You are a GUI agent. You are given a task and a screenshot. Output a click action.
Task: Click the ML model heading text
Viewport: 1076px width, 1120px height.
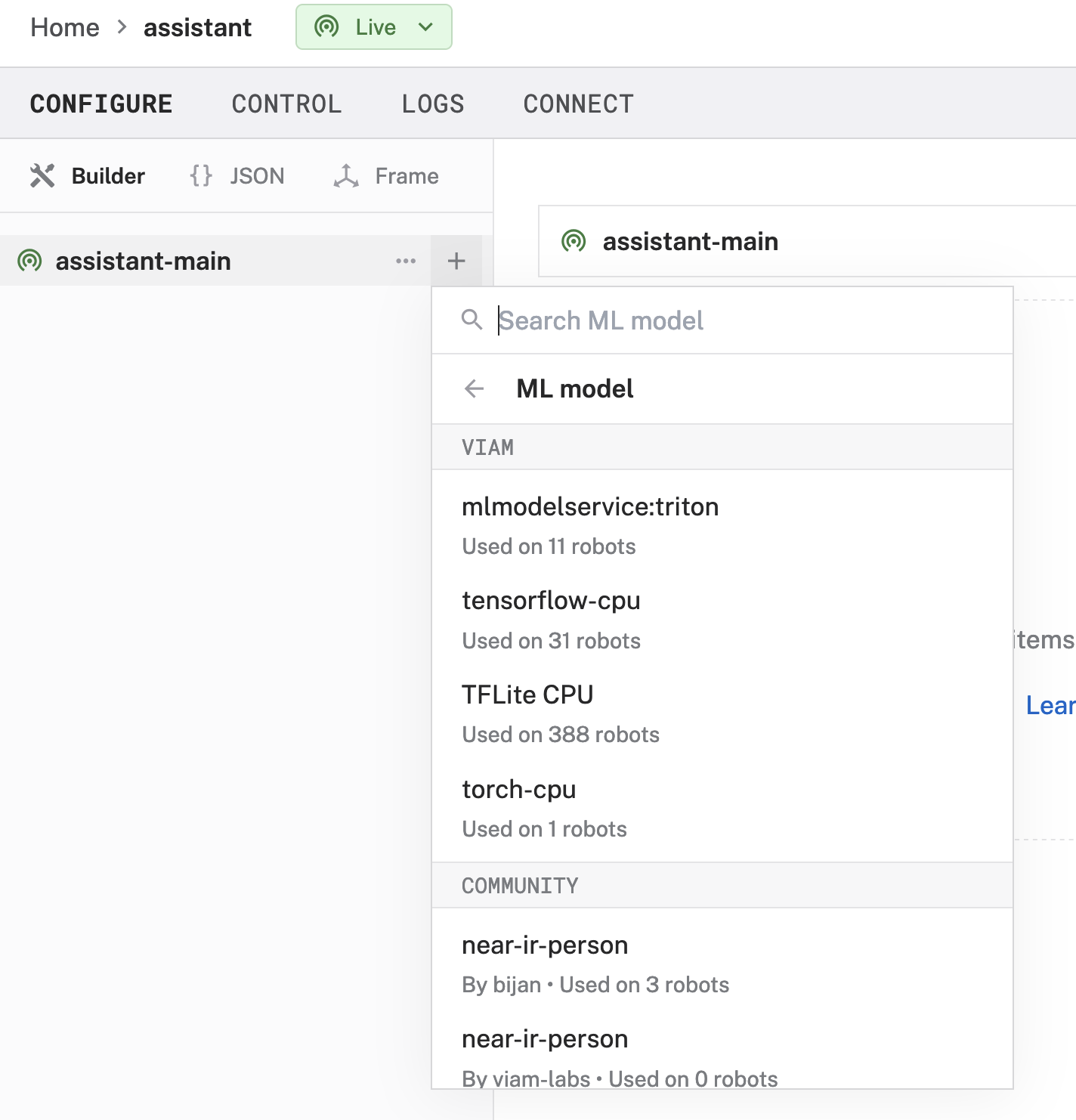(575, 389)
